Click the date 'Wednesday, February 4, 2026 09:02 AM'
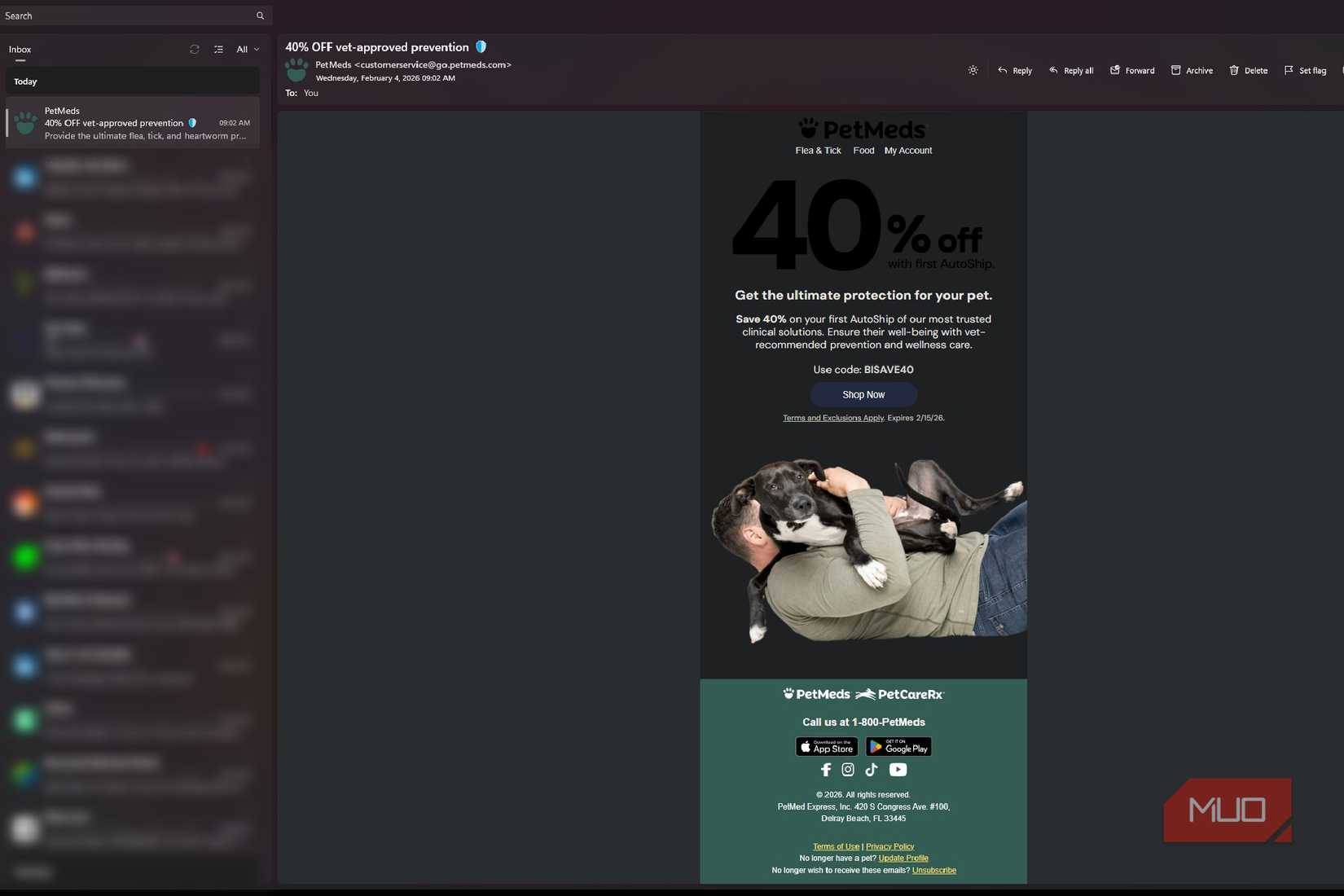 [x=385, y=78]
